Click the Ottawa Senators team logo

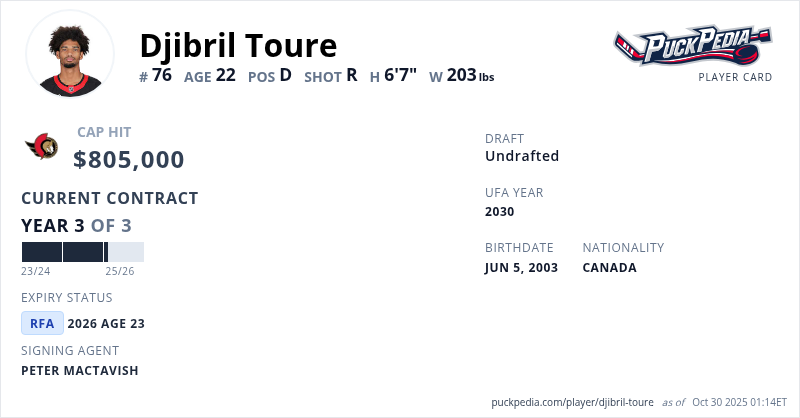[42, 147]
